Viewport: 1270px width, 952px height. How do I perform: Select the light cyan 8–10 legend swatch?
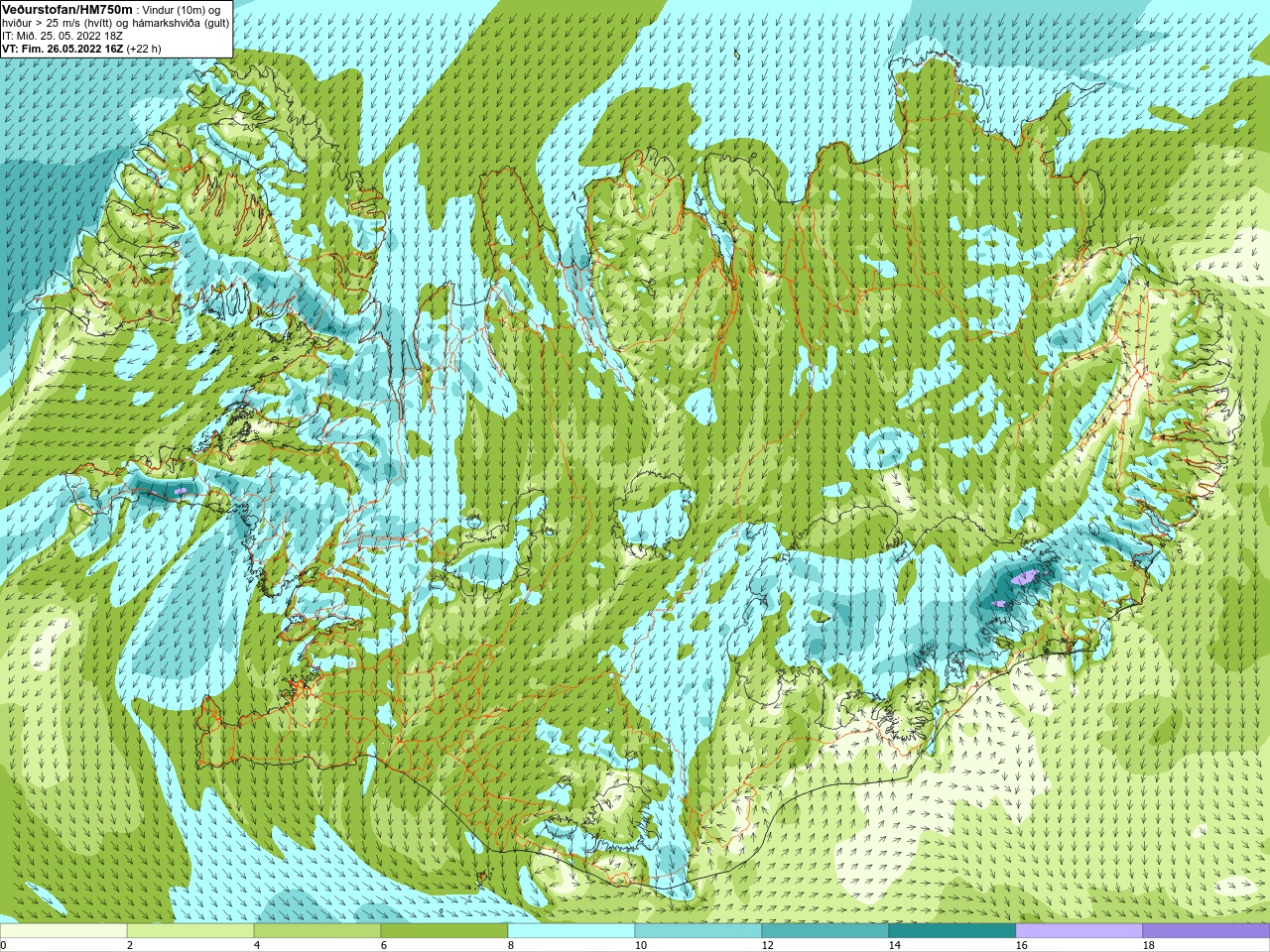point(571,931)
